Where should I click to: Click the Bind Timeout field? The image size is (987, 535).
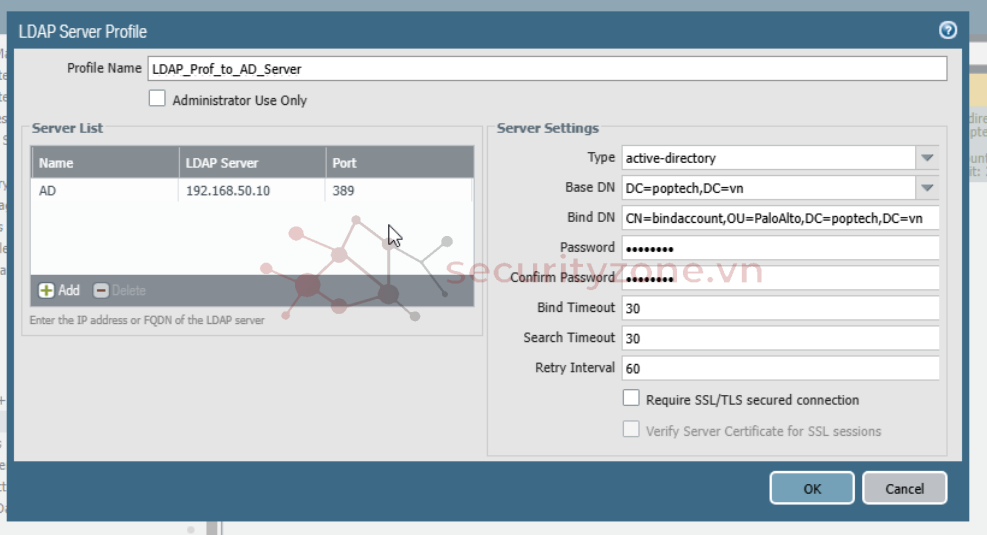(x=780, y=308)
